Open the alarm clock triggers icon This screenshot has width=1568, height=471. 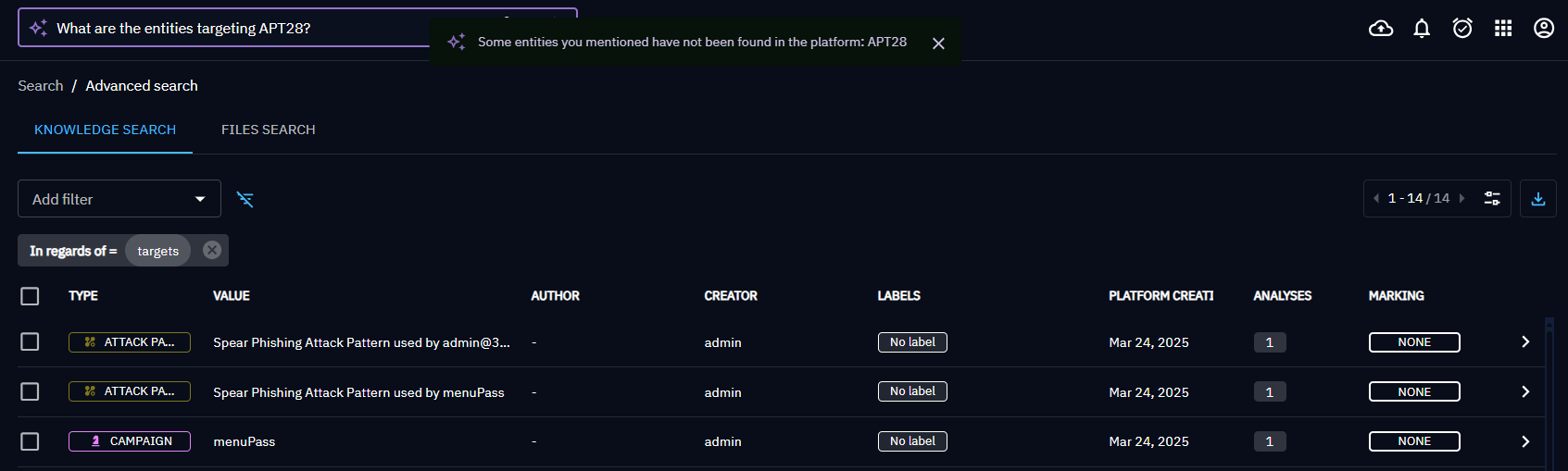point(1462,29)
